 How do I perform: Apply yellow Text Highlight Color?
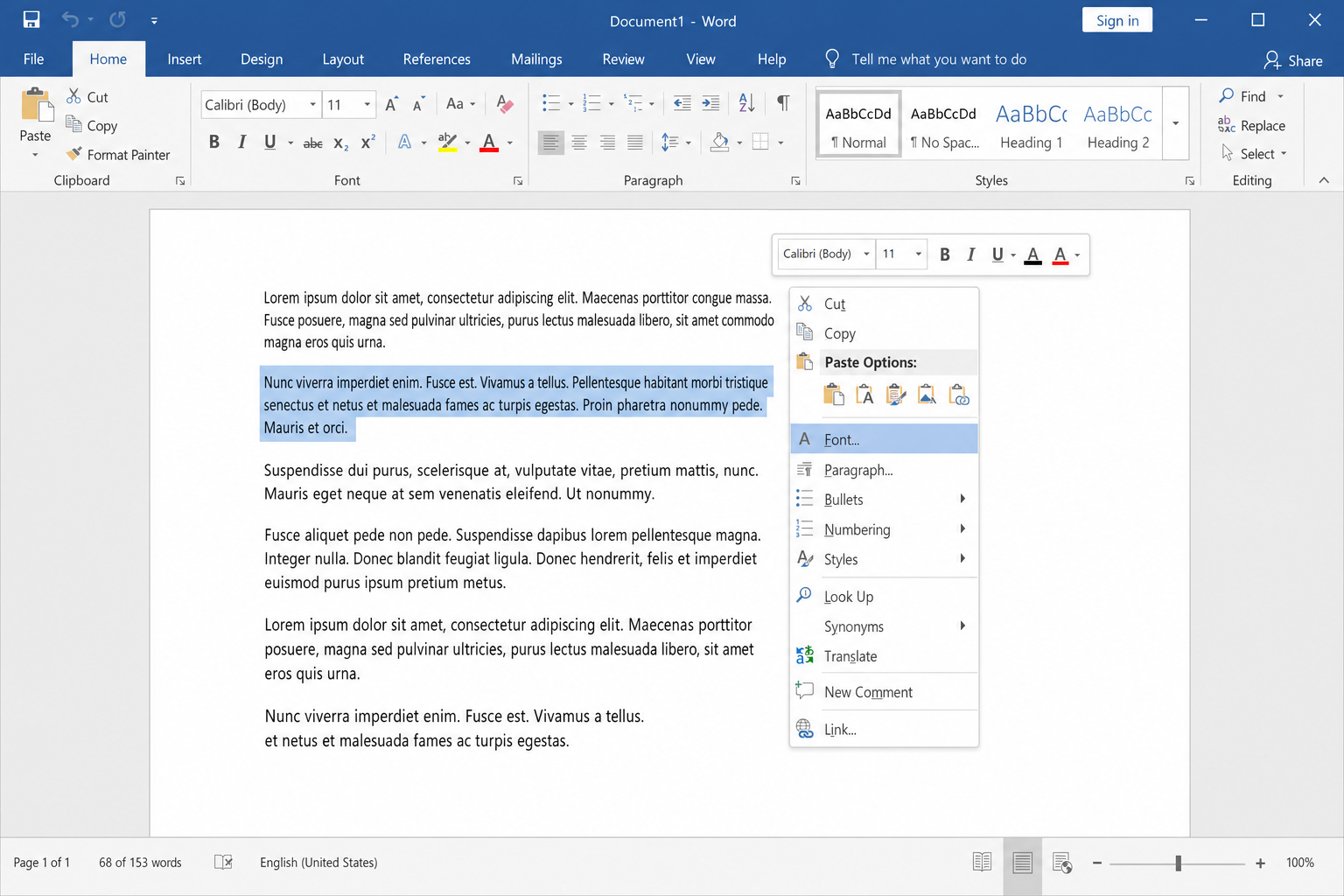coord(447,142)
